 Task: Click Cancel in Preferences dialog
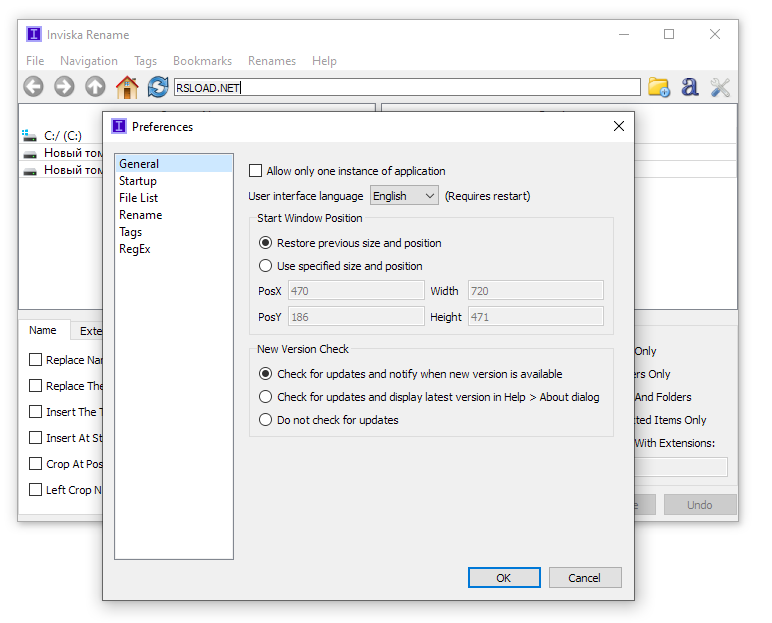pos(585,578)
